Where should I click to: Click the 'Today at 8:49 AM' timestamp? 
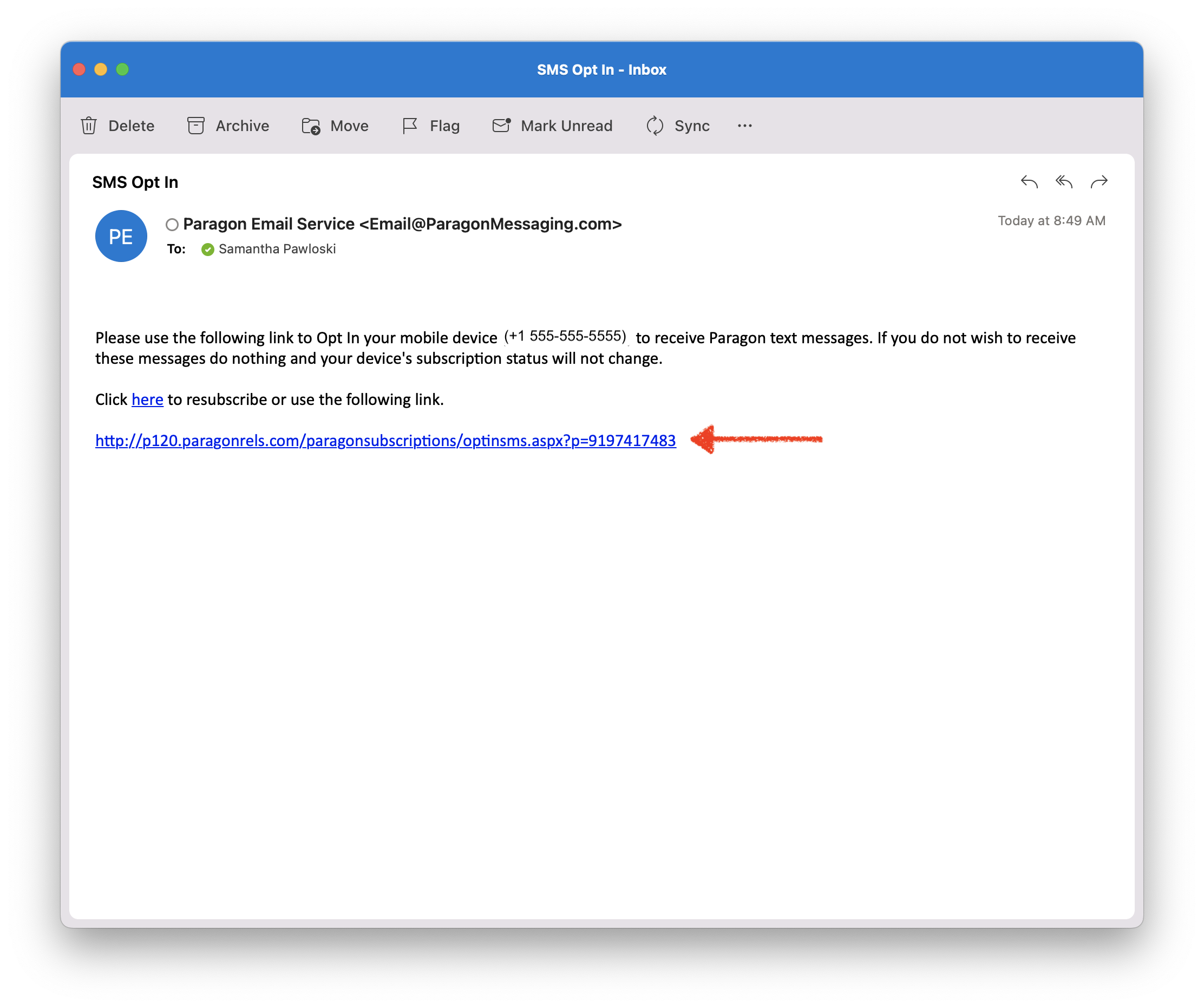click(x=1051, y=221)
